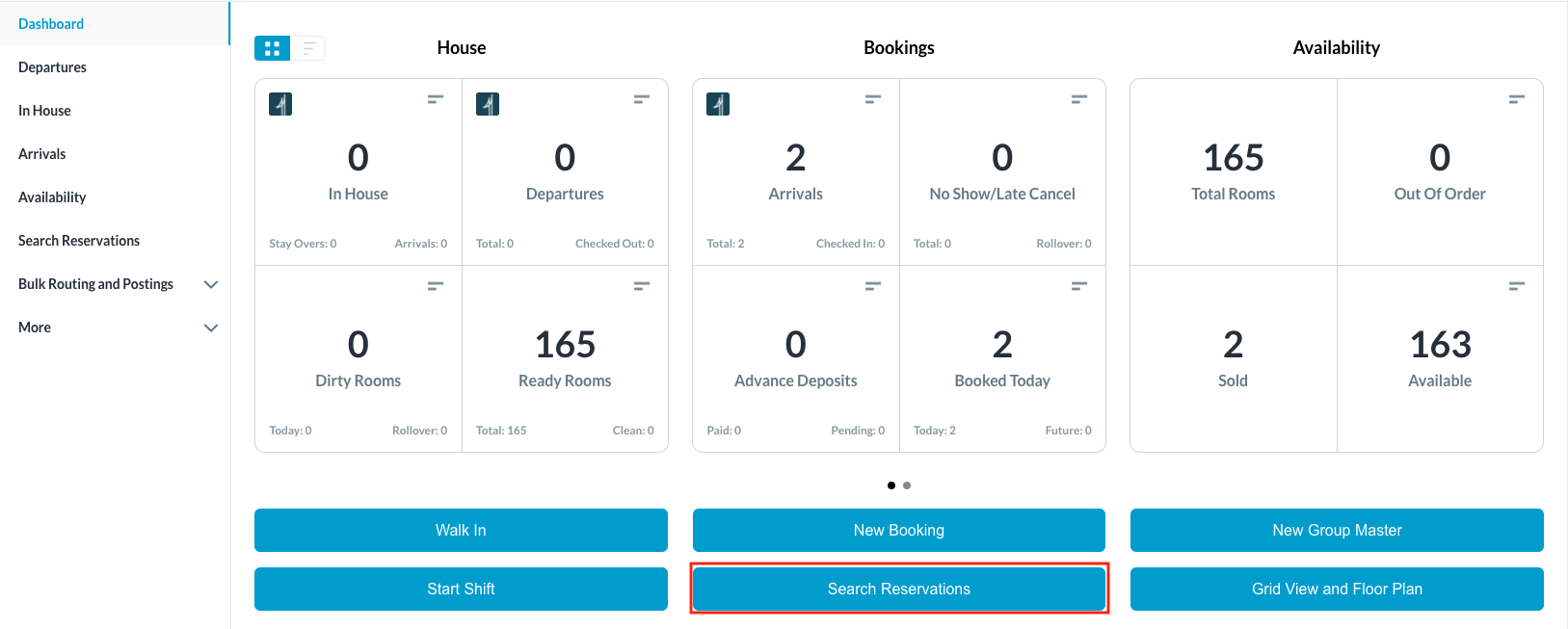Switch to grid view layout
Image resolution: width=1568 pixels, height=629 pixels.
(x=273, y=48)
